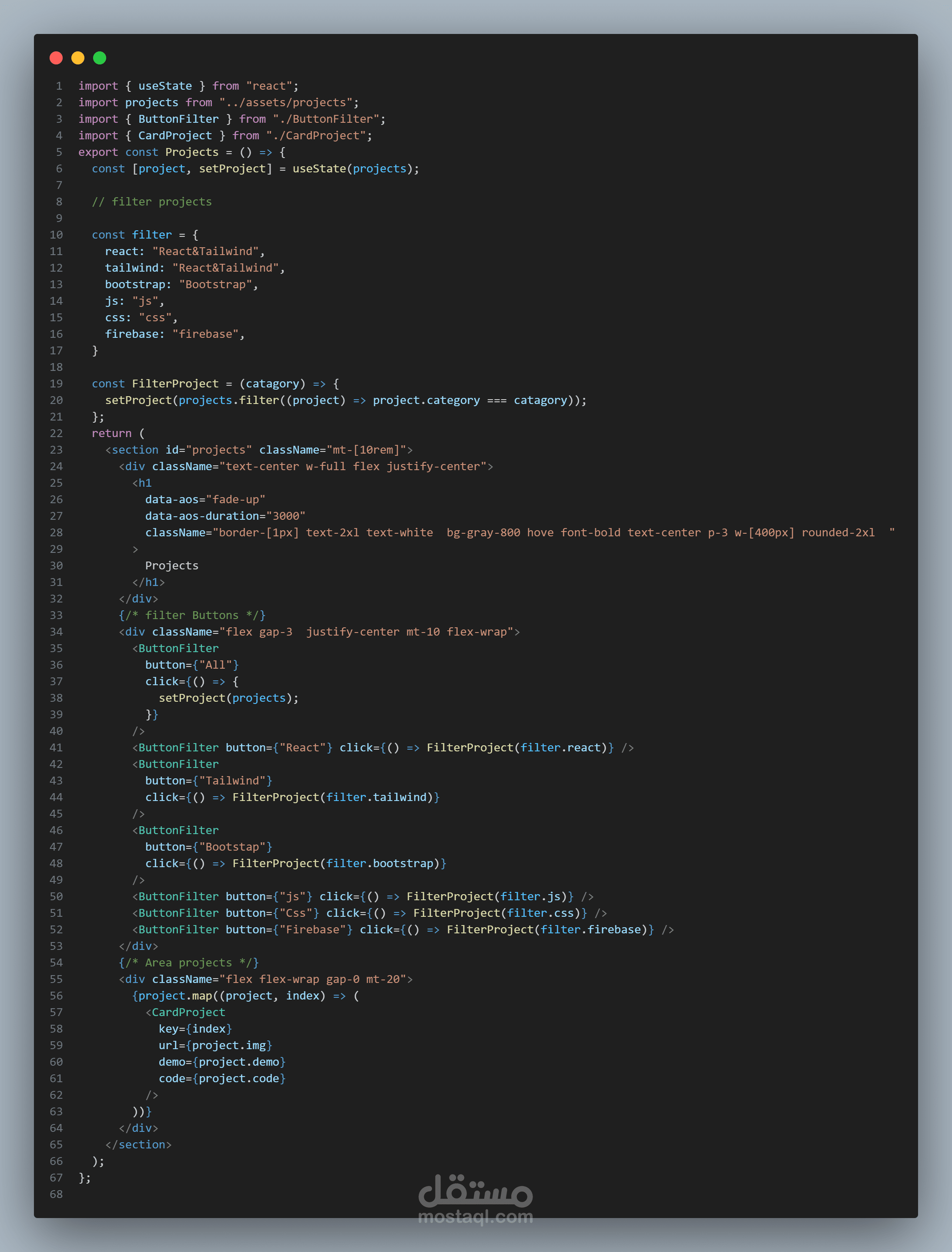
Task: Click "flex flex-wrap gap-0 mt-20" string
Action: [313, 979]
